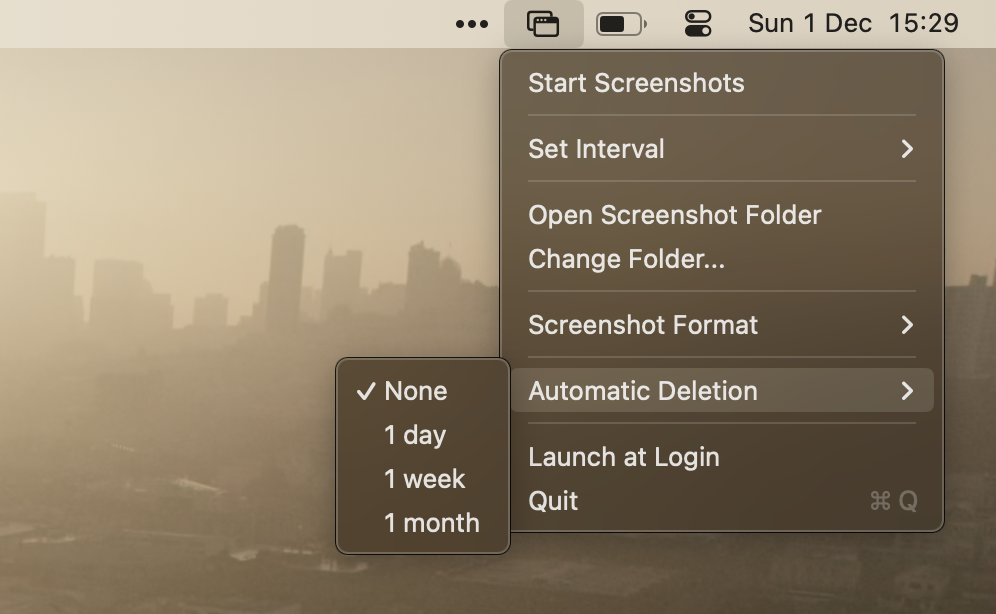Quit the screenshot app
This screenshot has width=996, height=614.
point(553,501)
